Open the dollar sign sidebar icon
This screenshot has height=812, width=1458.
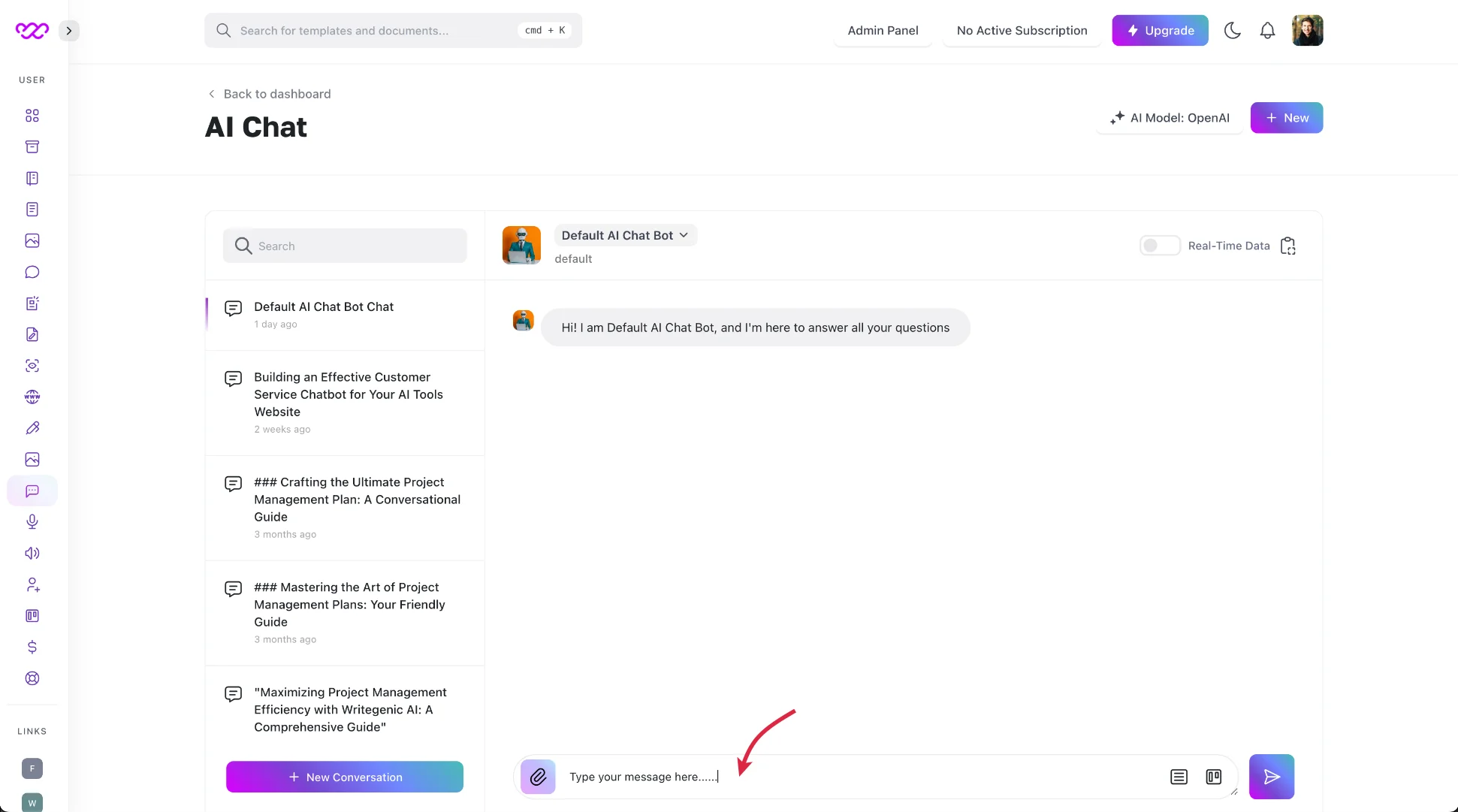tap(32, 647)
